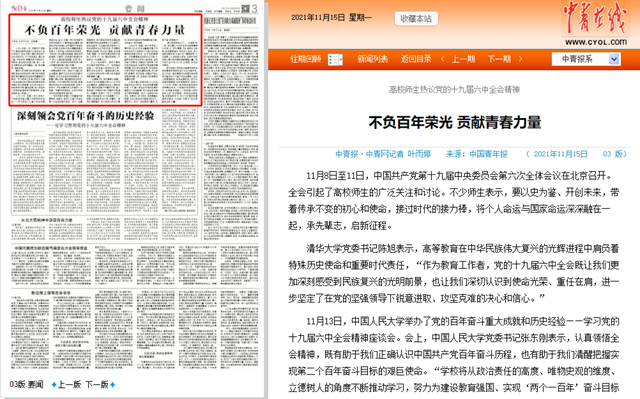Select the highlighted article 不负百年荣光 贡献青春力量 on page

[x=105, y=60]
